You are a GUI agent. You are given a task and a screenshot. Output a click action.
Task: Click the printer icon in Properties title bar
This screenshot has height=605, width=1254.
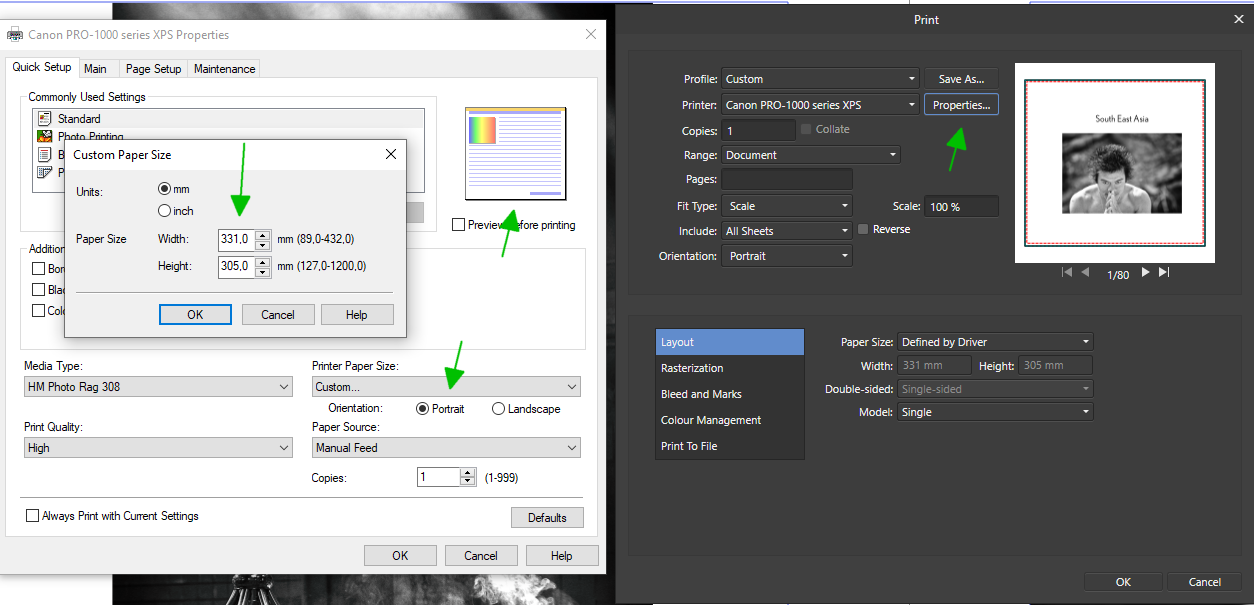[x=15, y=33]
